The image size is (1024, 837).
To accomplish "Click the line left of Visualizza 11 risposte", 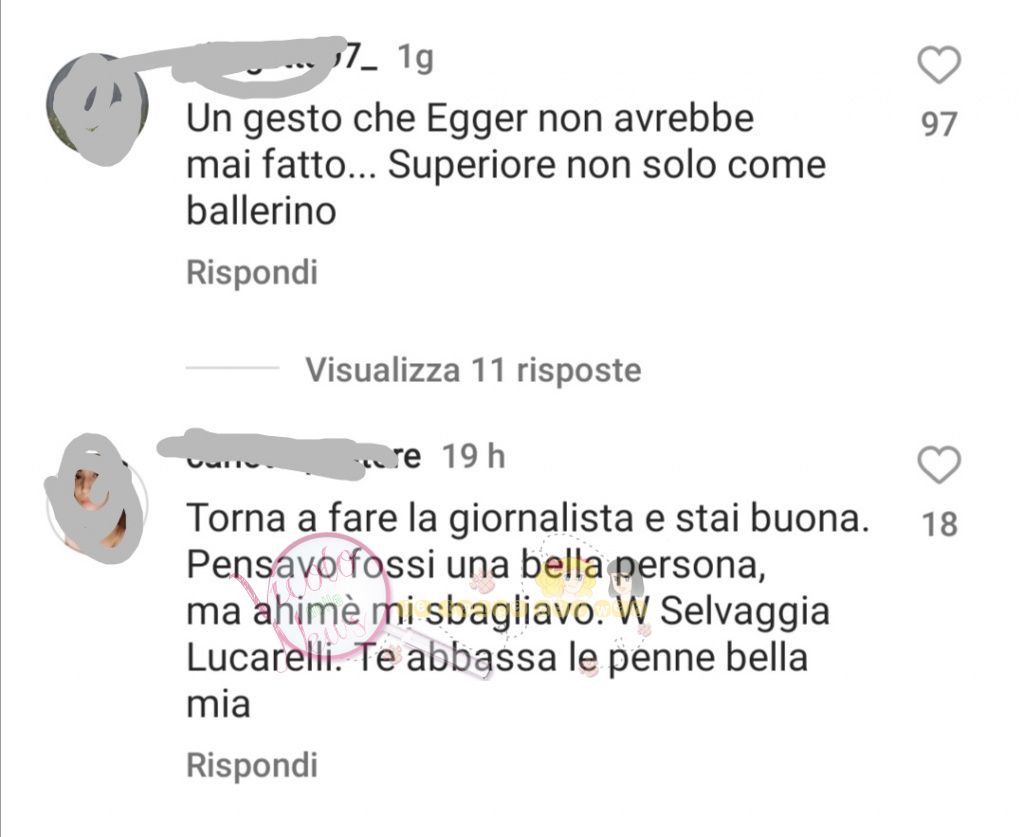I will click(x=232, y=368).
